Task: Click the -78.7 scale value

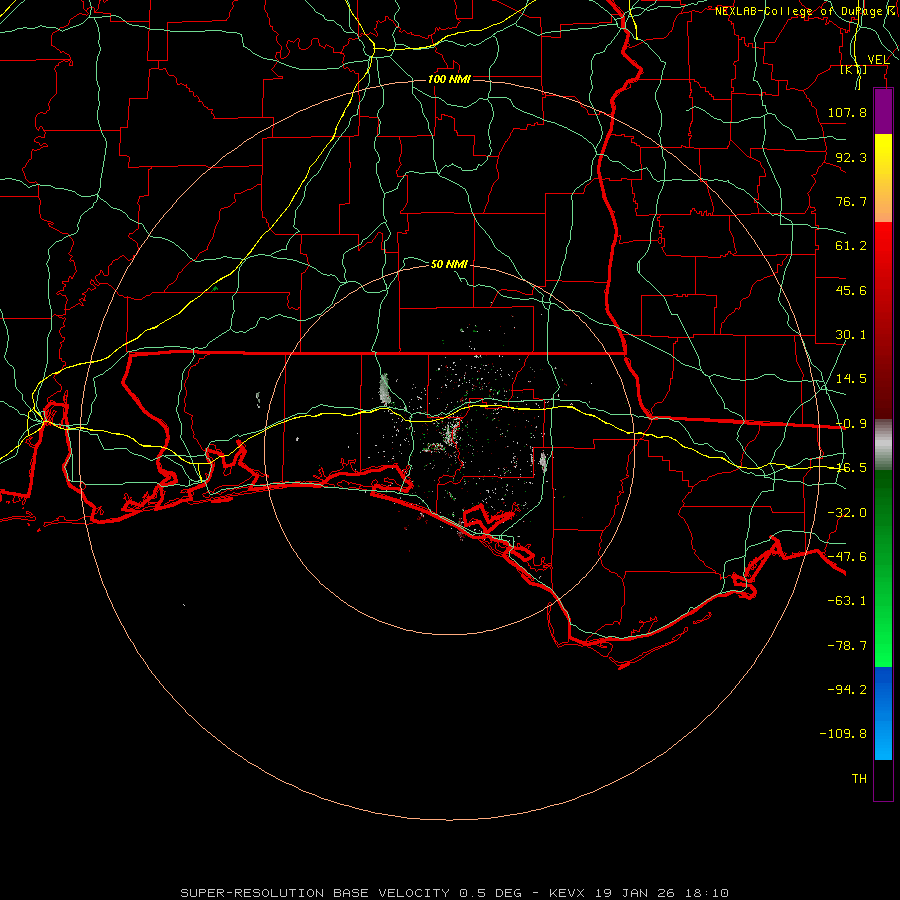Action: click(847, 646)
